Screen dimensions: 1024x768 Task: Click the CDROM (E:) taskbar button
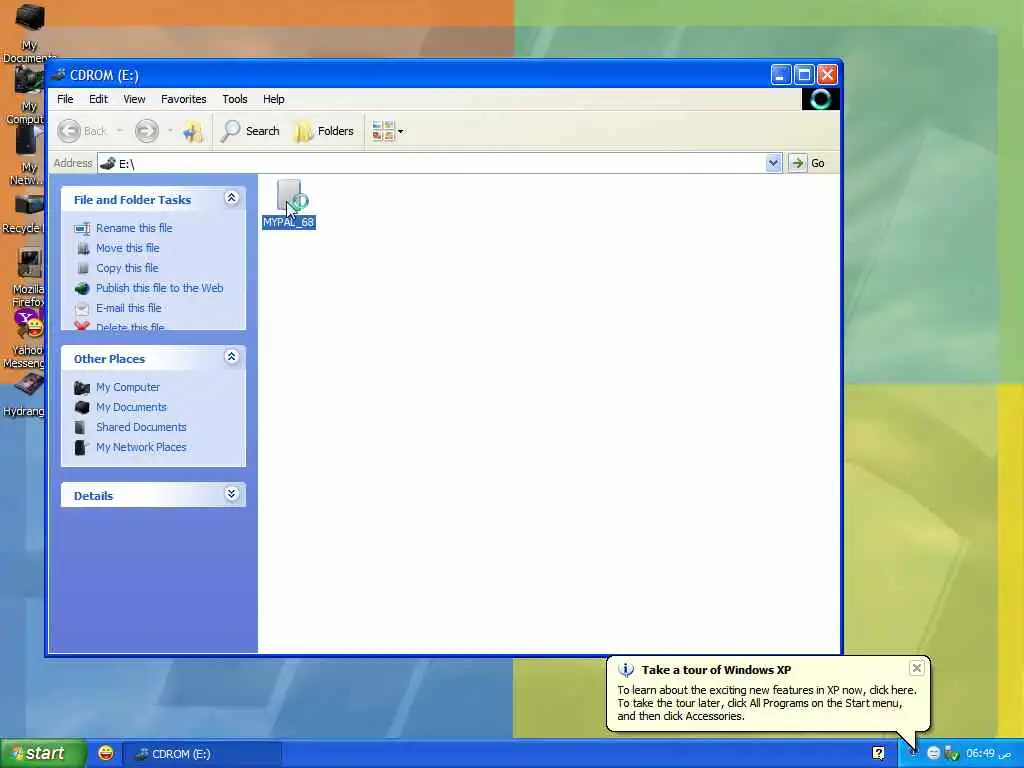(202, 754)
